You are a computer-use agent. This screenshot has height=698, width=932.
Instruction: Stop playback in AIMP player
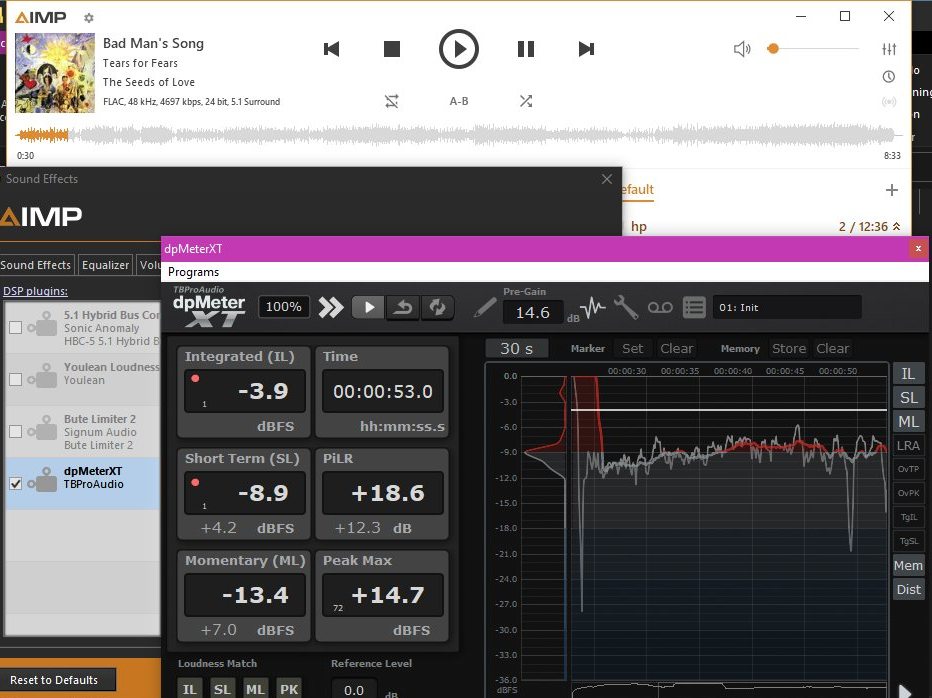pyautogui.click(x=392, y=49)
